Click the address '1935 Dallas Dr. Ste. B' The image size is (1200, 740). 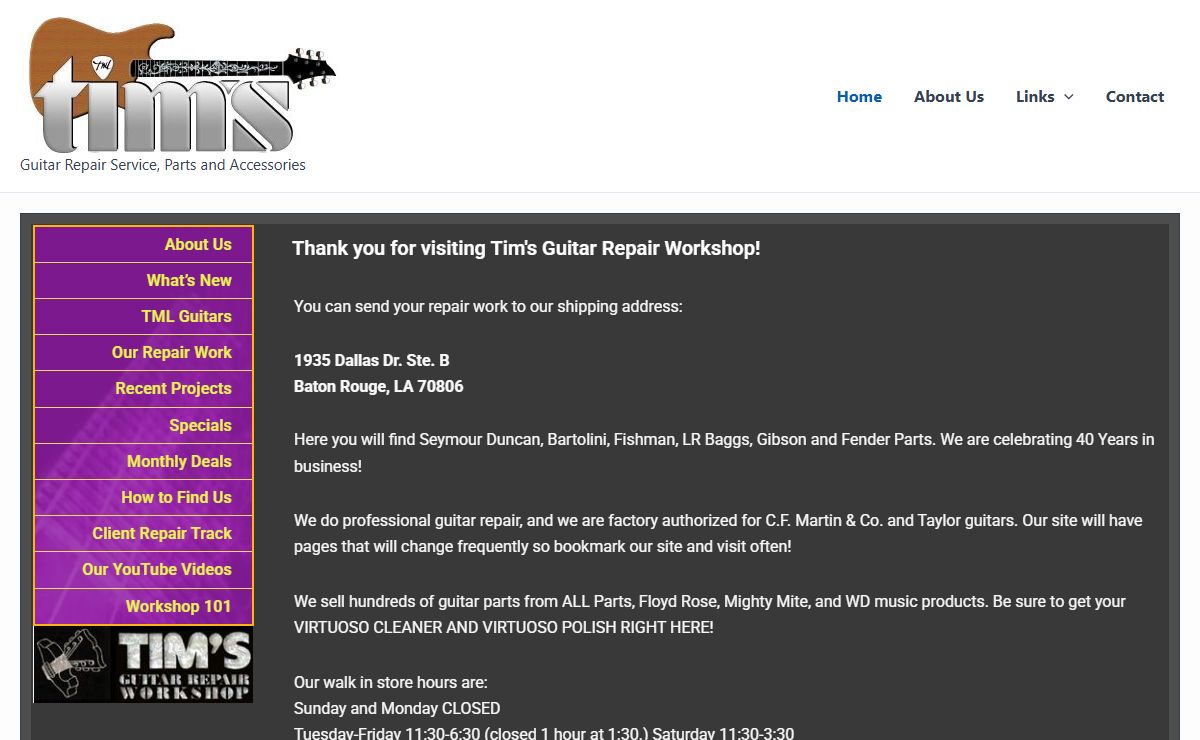point(372,360)
